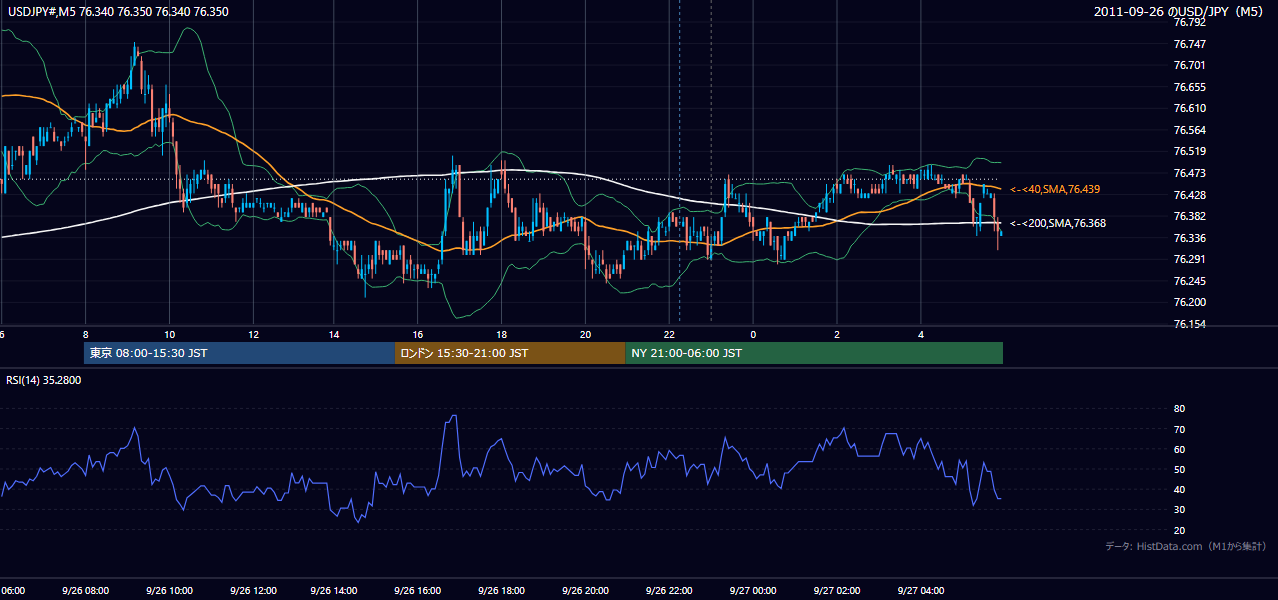Viewport: 1278px width, 600px height.
Task: Click the 40 SMA 76.439 label
Action: (1057, 189)
